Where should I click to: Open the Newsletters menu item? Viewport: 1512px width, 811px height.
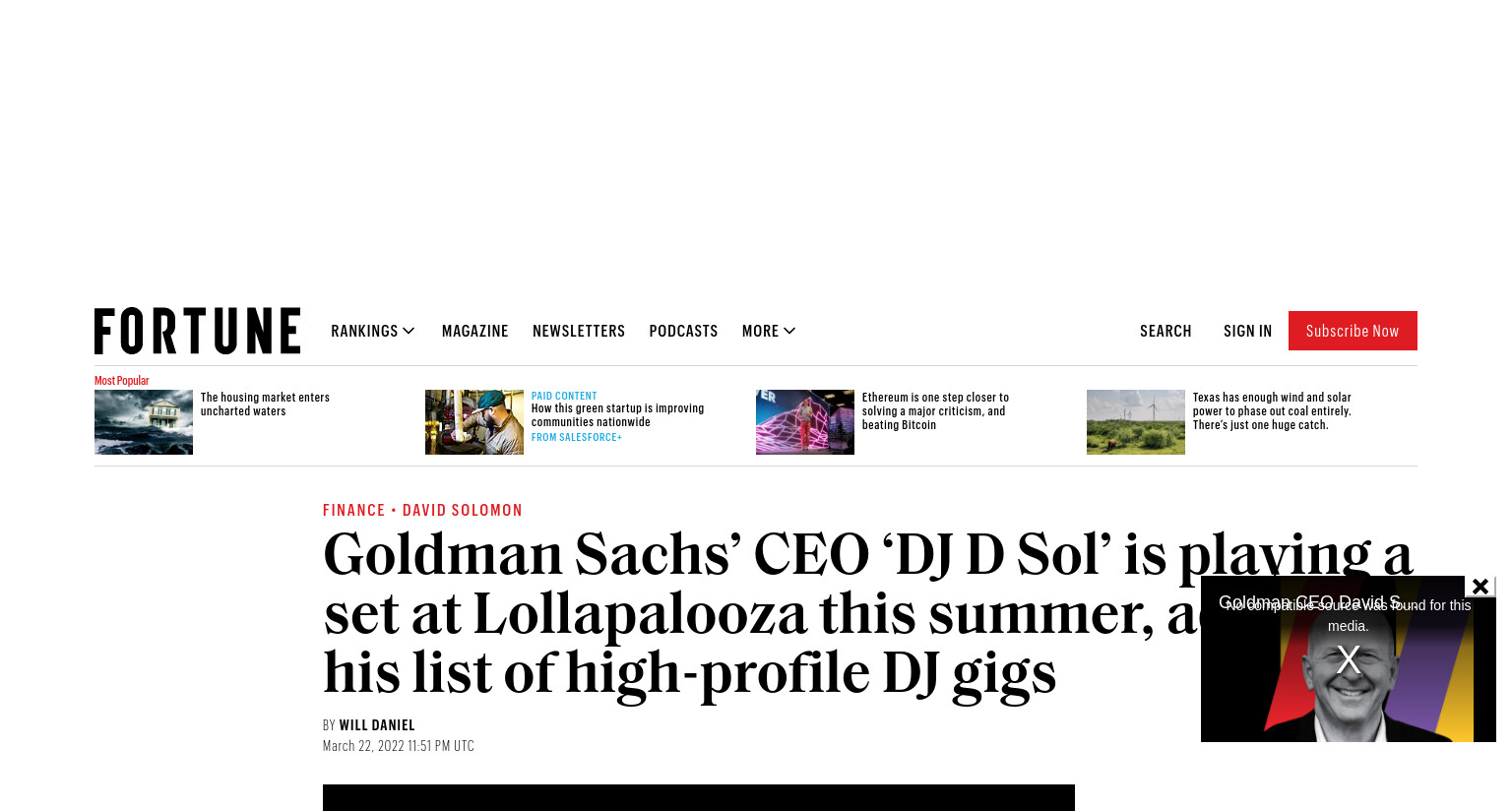pyautogui.click(x=579, y=331)
